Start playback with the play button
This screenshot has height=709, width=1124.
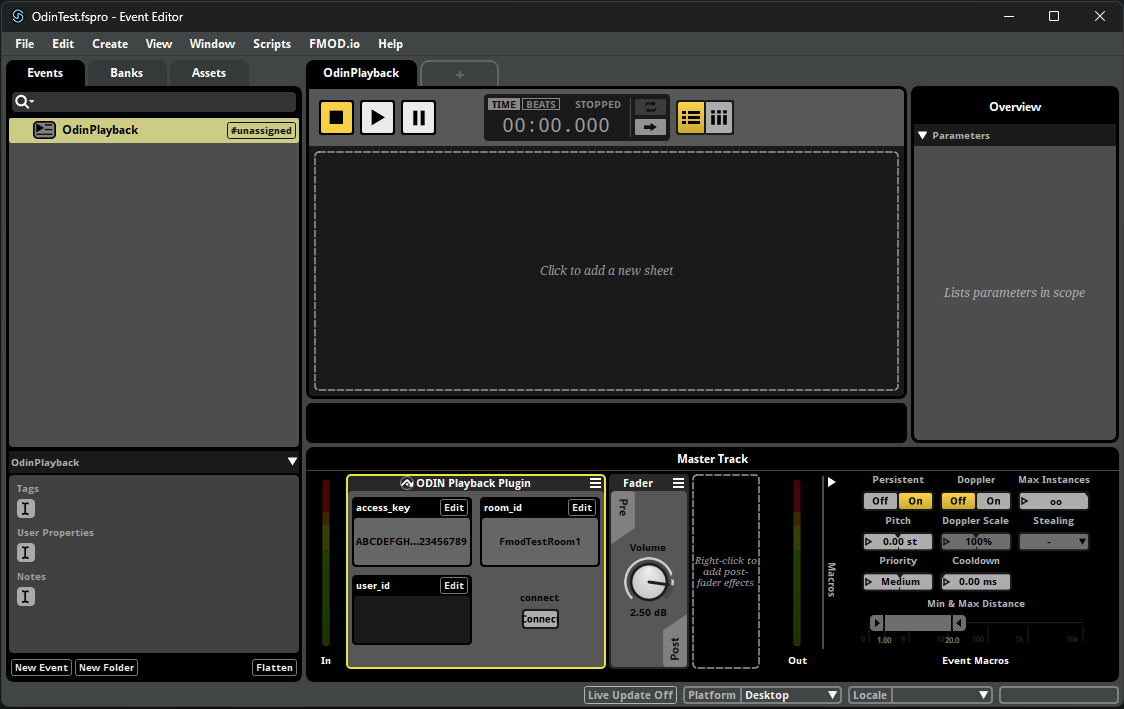click(378, 118)
